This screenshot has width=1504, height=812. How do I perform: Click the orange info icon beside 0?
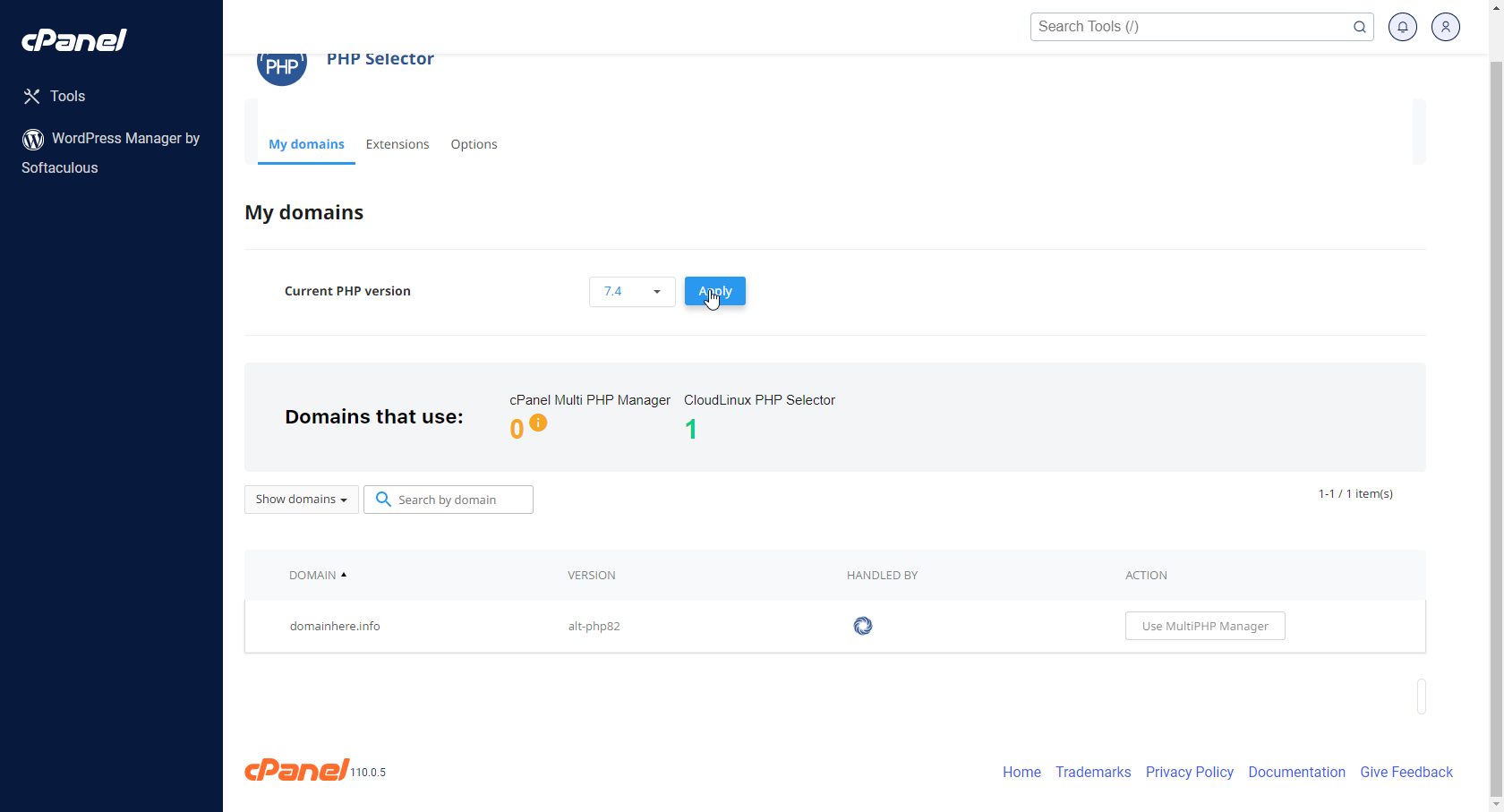pos(538,423)
